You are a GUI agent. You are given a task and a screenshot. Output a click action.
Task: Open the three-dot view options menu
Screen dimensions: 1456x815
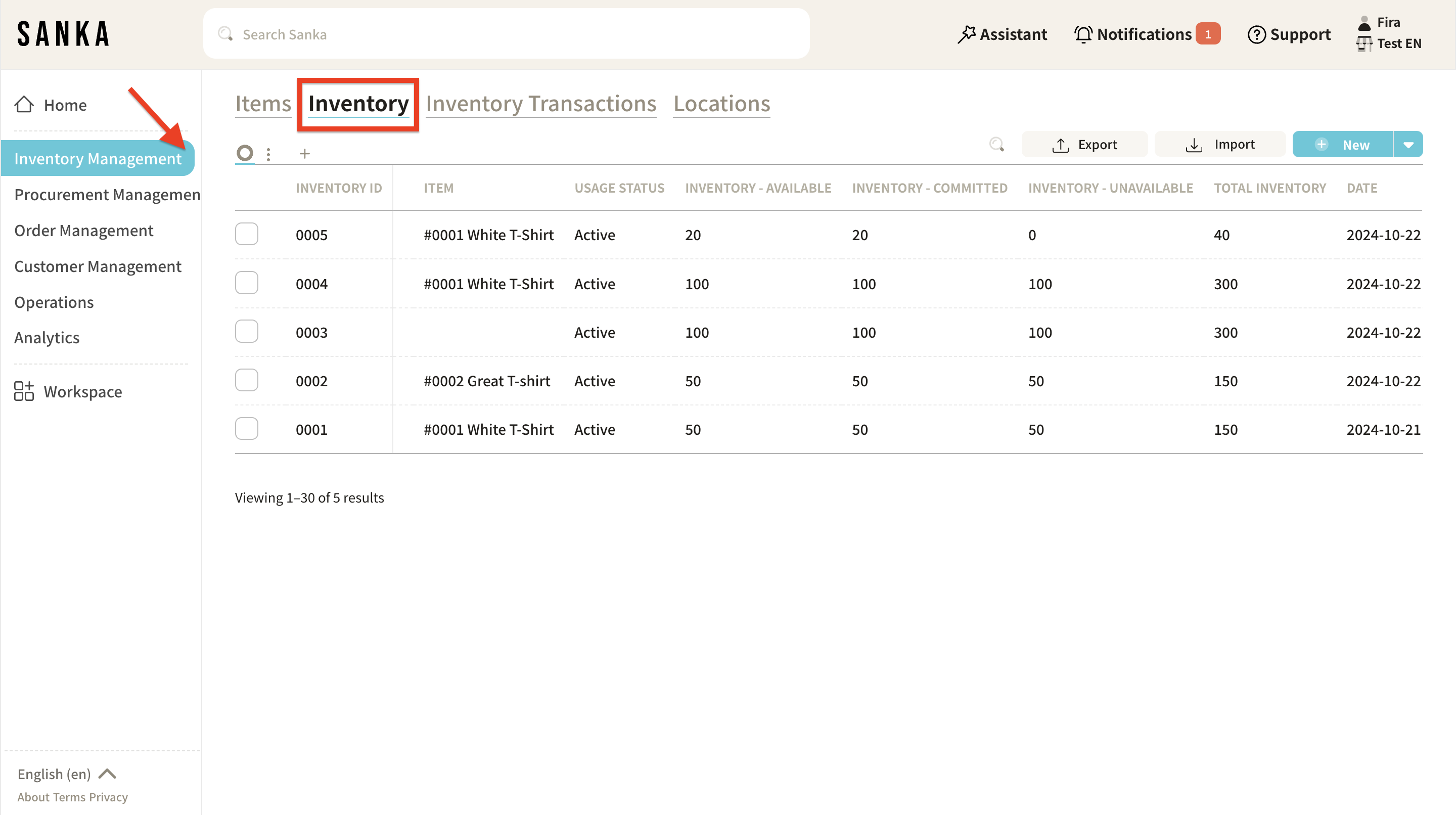(x=268, y=154)
